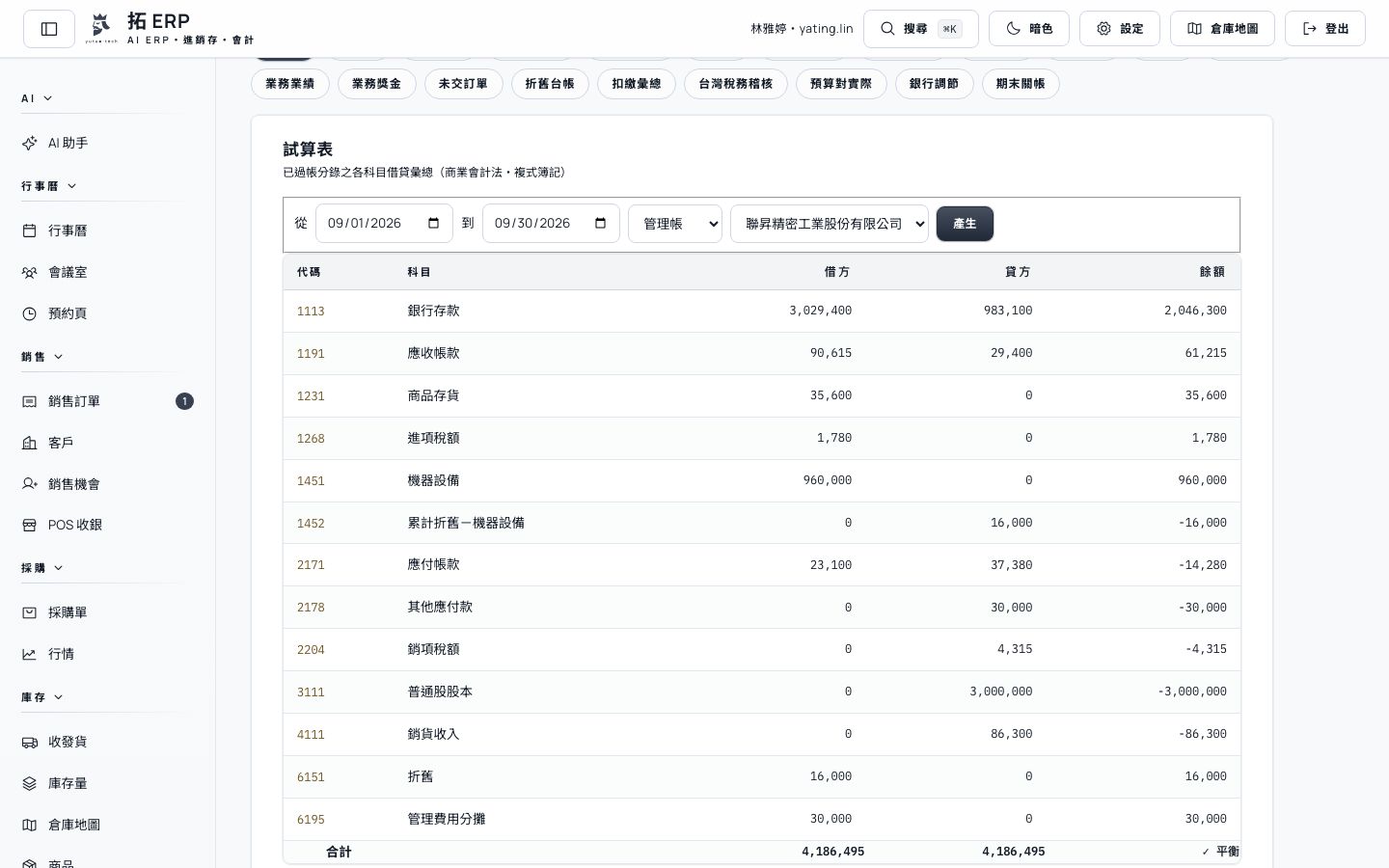Image resolution: width=1389 pixels, height=868 pixels.
Task: Toggle 暗色 dark mode
Action: coord(1029,29)
